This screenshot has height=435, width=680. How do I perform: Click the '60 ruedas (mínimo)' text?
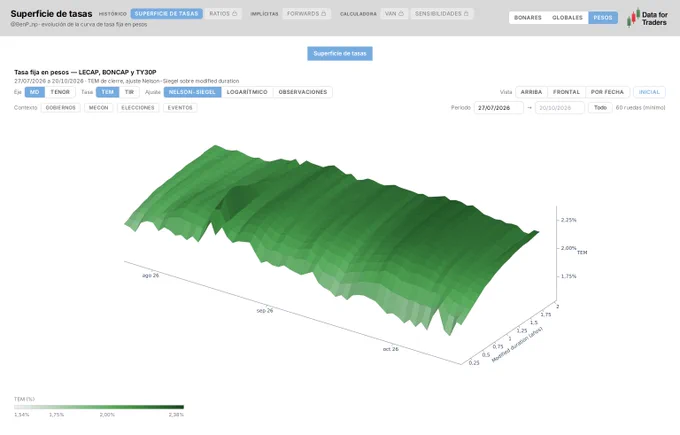(x=640, y=108)
